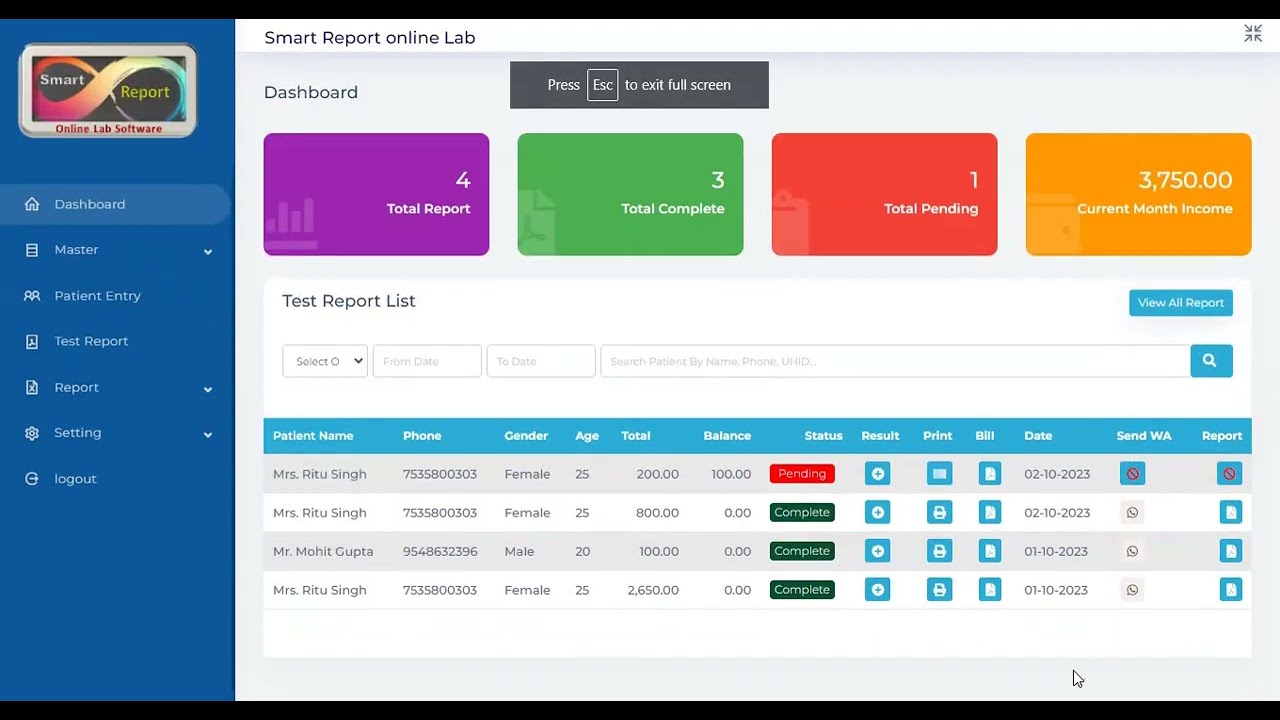Click the Esc key hint
Screen dimensions: 1280x720
point(602,85)
